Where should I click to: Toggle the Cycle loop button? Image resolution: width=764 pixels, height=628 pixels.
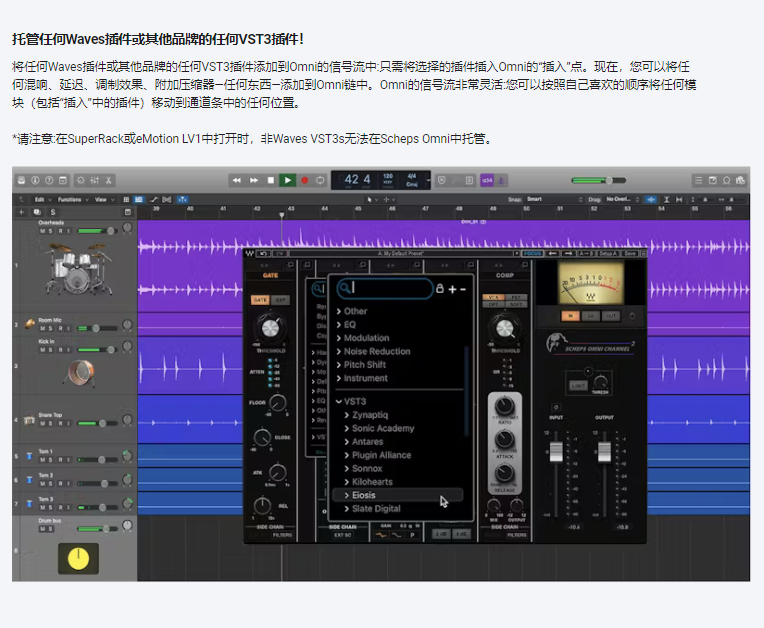pyautogui.click(x=320, y=180)
